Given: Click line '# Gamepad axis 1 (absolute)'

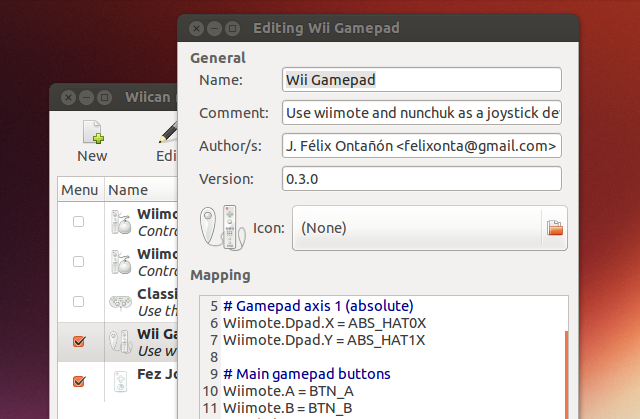Looking at the screenshot, I should point(318,306).
